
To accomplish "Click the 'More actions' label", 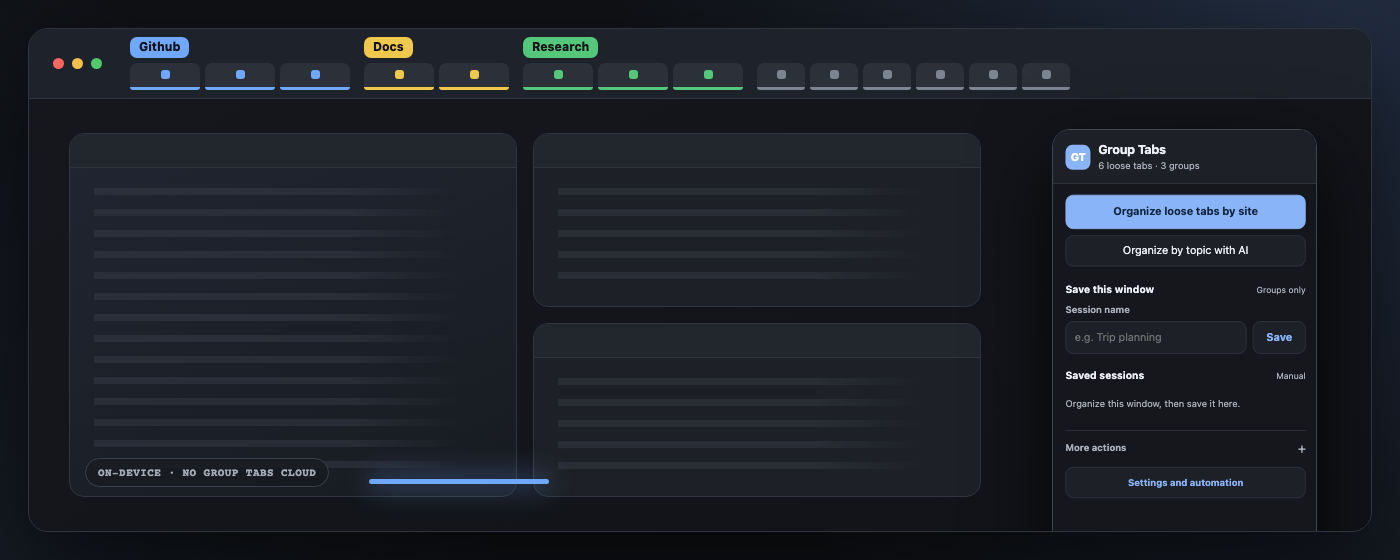I will (1096, 448).
